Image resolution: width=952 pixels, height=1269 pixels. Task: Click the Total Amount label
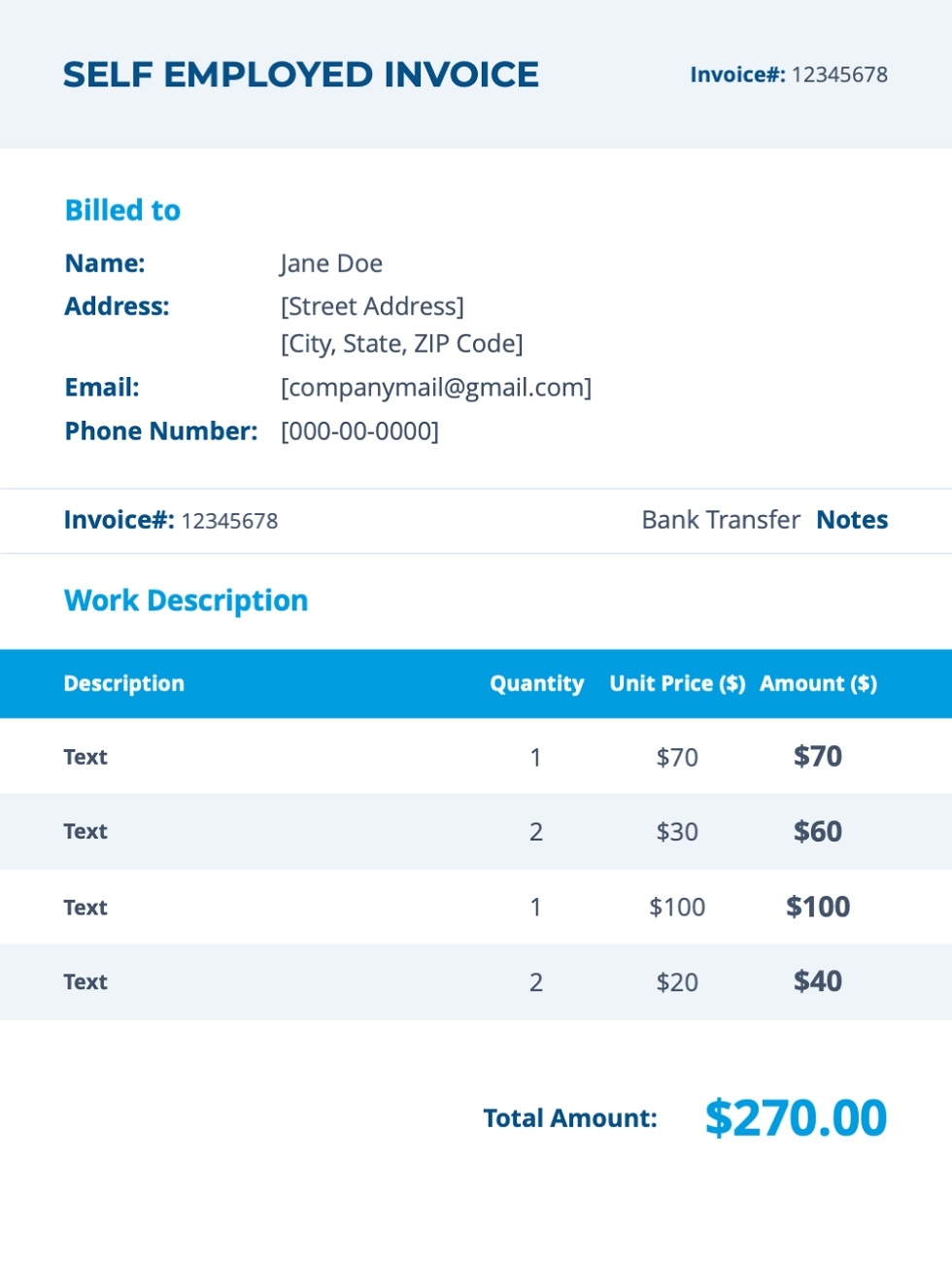click(570, 1118)
